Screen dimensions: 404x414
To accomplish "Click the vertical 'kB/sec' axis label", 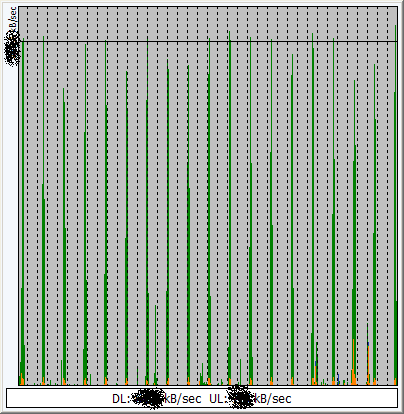I will [13, 20].
